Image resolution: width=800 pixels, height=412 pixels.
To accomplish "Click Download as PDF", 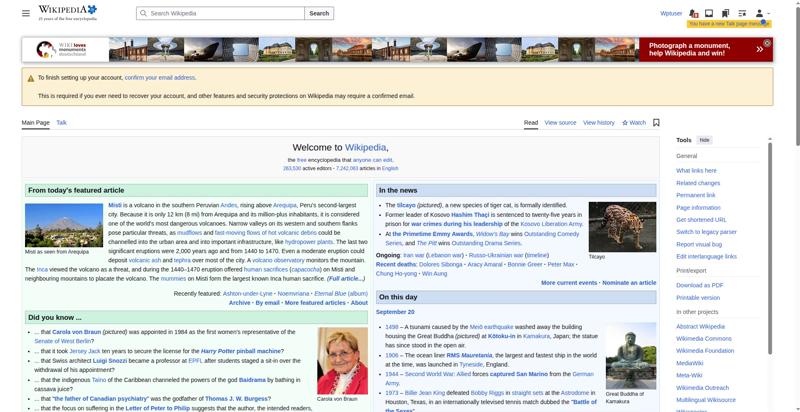I will coord(699,285).
